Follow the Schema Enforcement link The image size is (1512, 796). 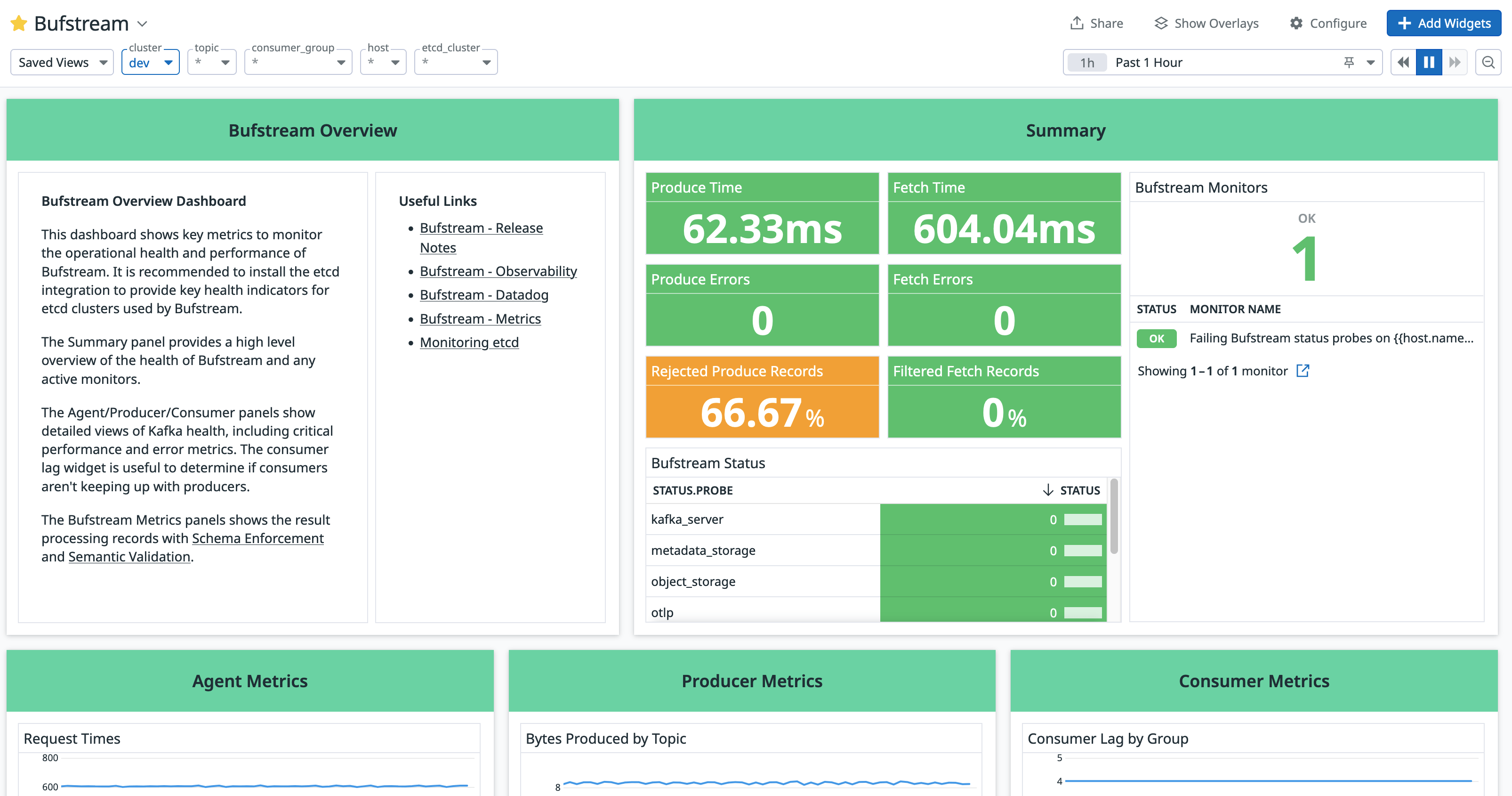coord(257,538)
